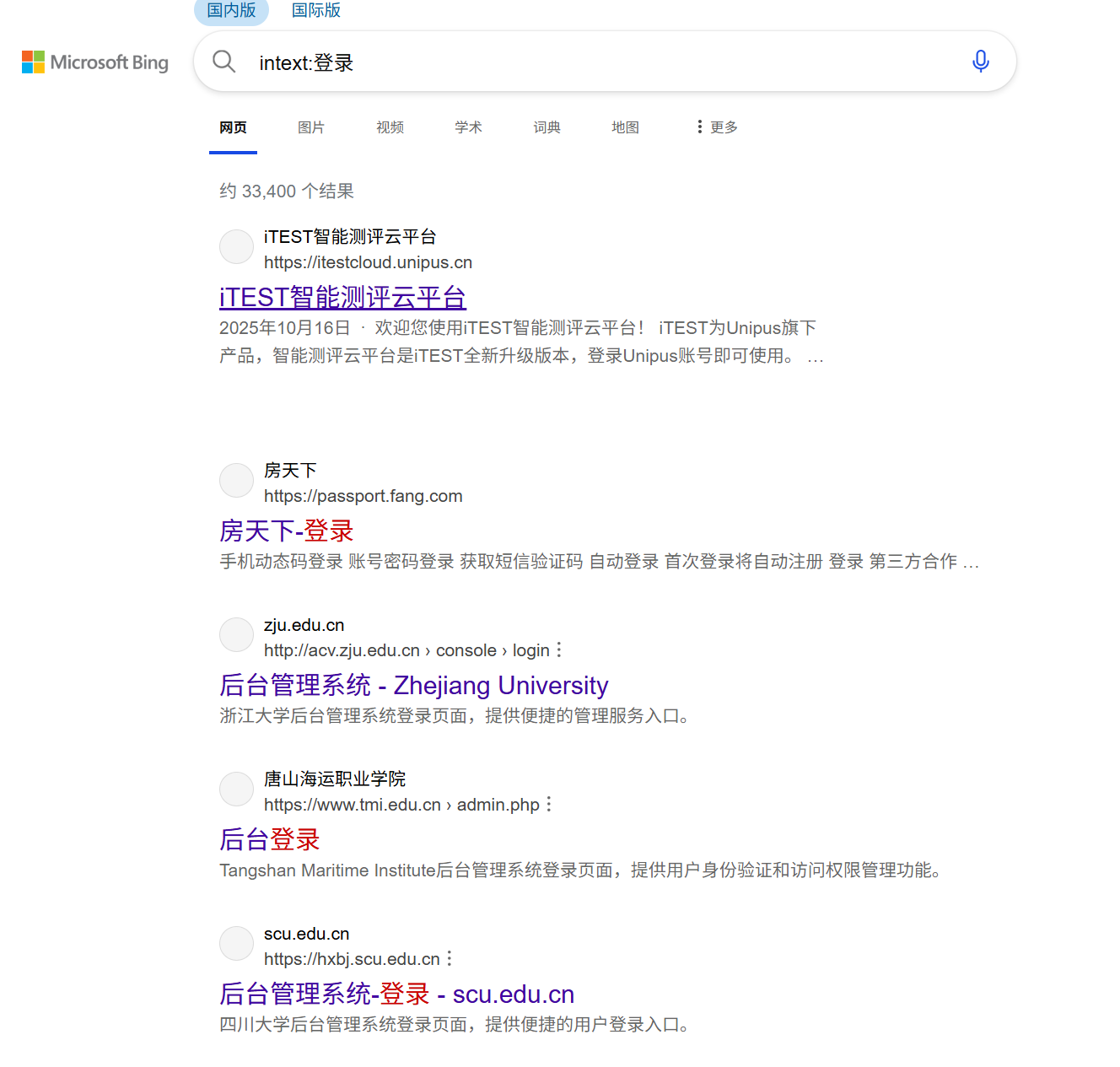Click the 唐山海运职业学院 site favicon
This screenshot has height=1067, width=1120.
[x=236, y=789]
